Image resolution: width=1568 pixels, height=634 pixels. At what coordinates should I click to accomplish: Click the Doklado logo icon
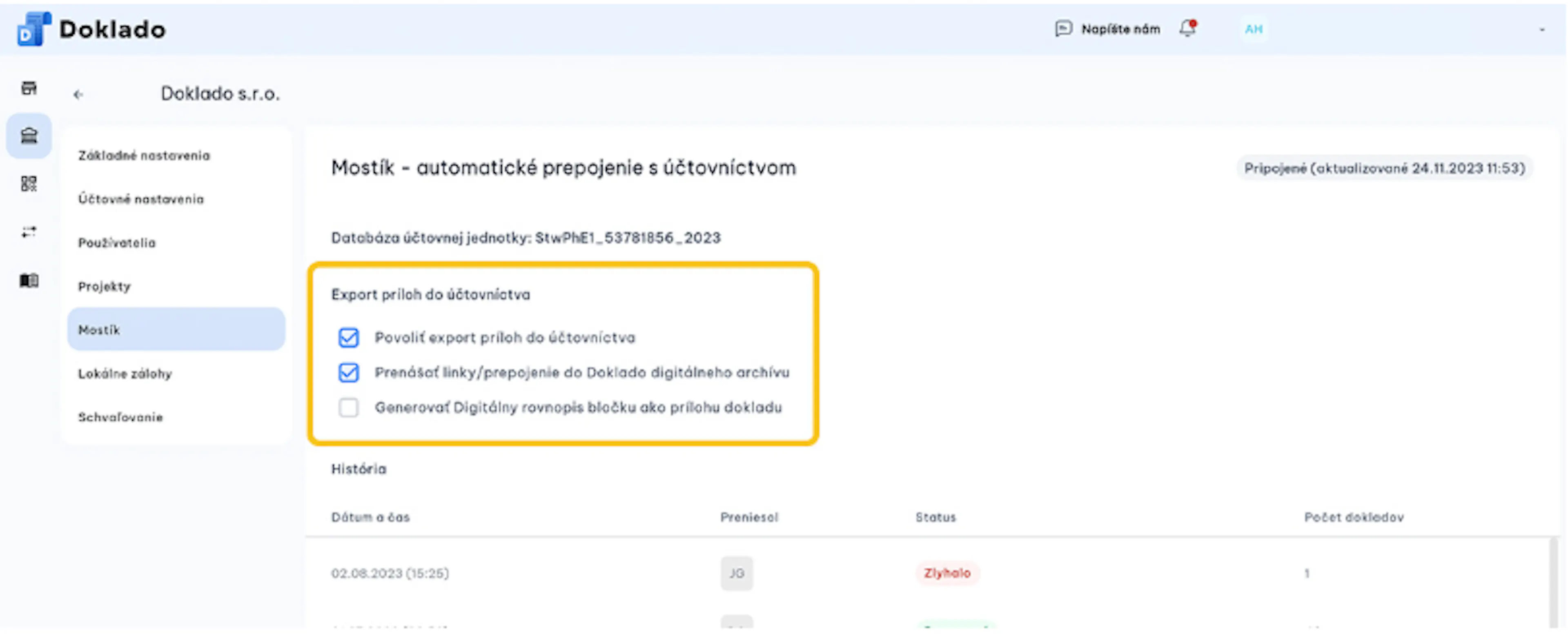coord(33,29)
